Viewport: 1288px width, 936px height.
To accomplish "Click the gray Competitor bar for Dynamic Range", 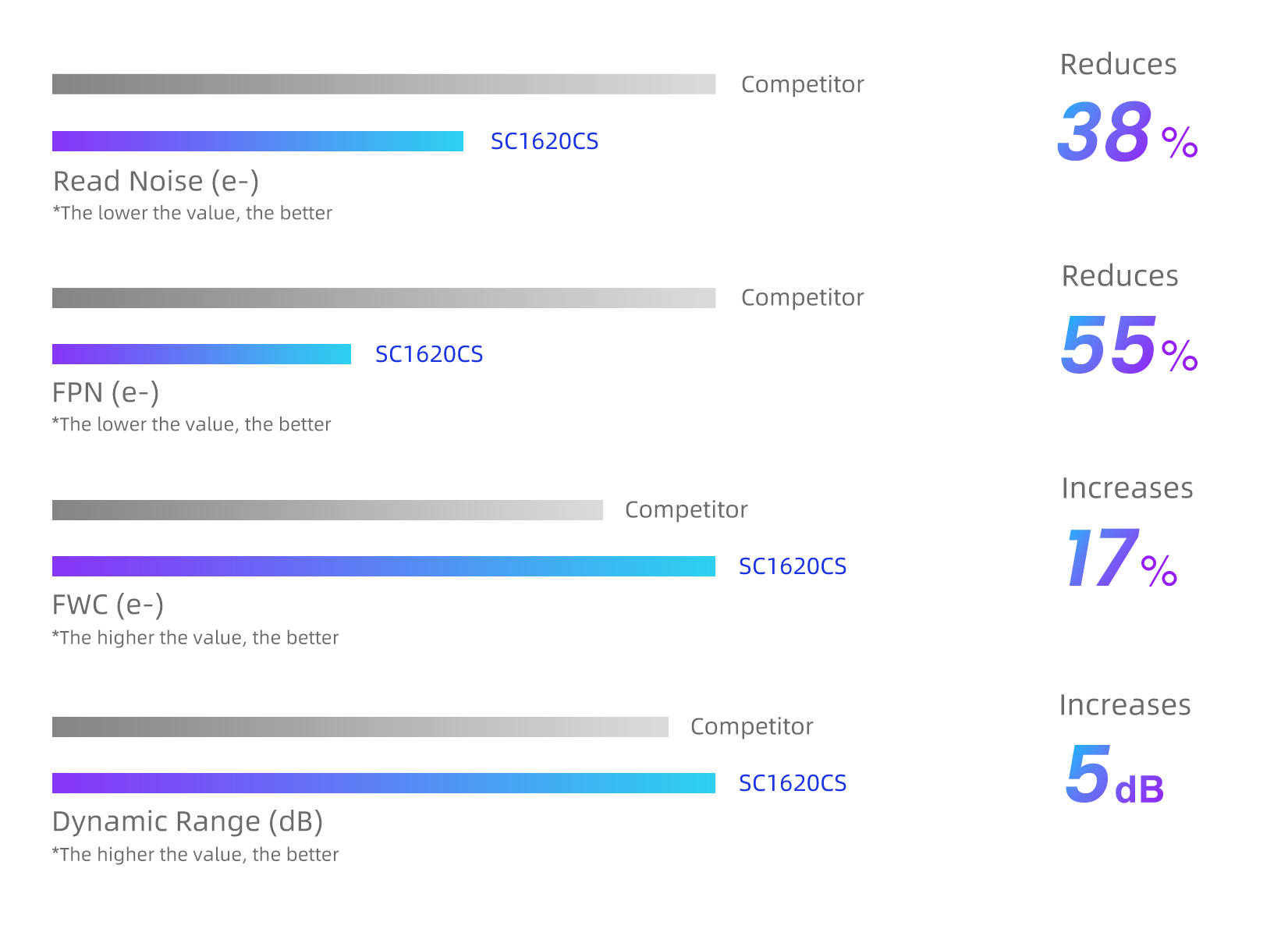I will point(360,727).
